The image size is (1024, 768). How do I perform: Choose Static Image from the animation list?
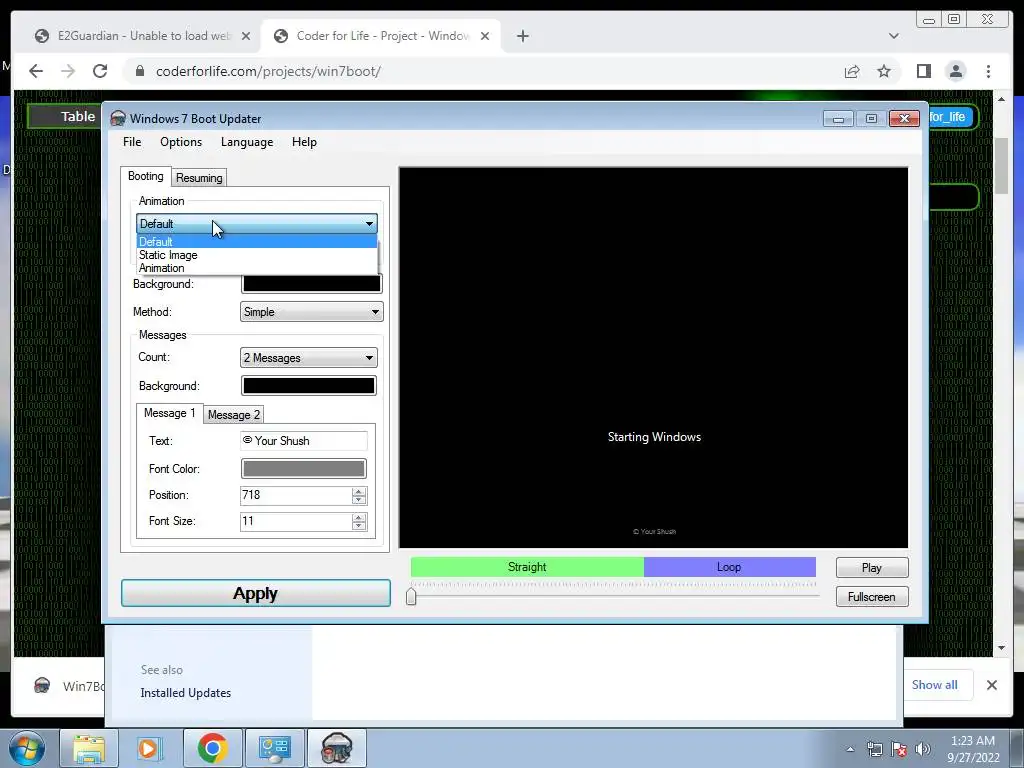257,255
